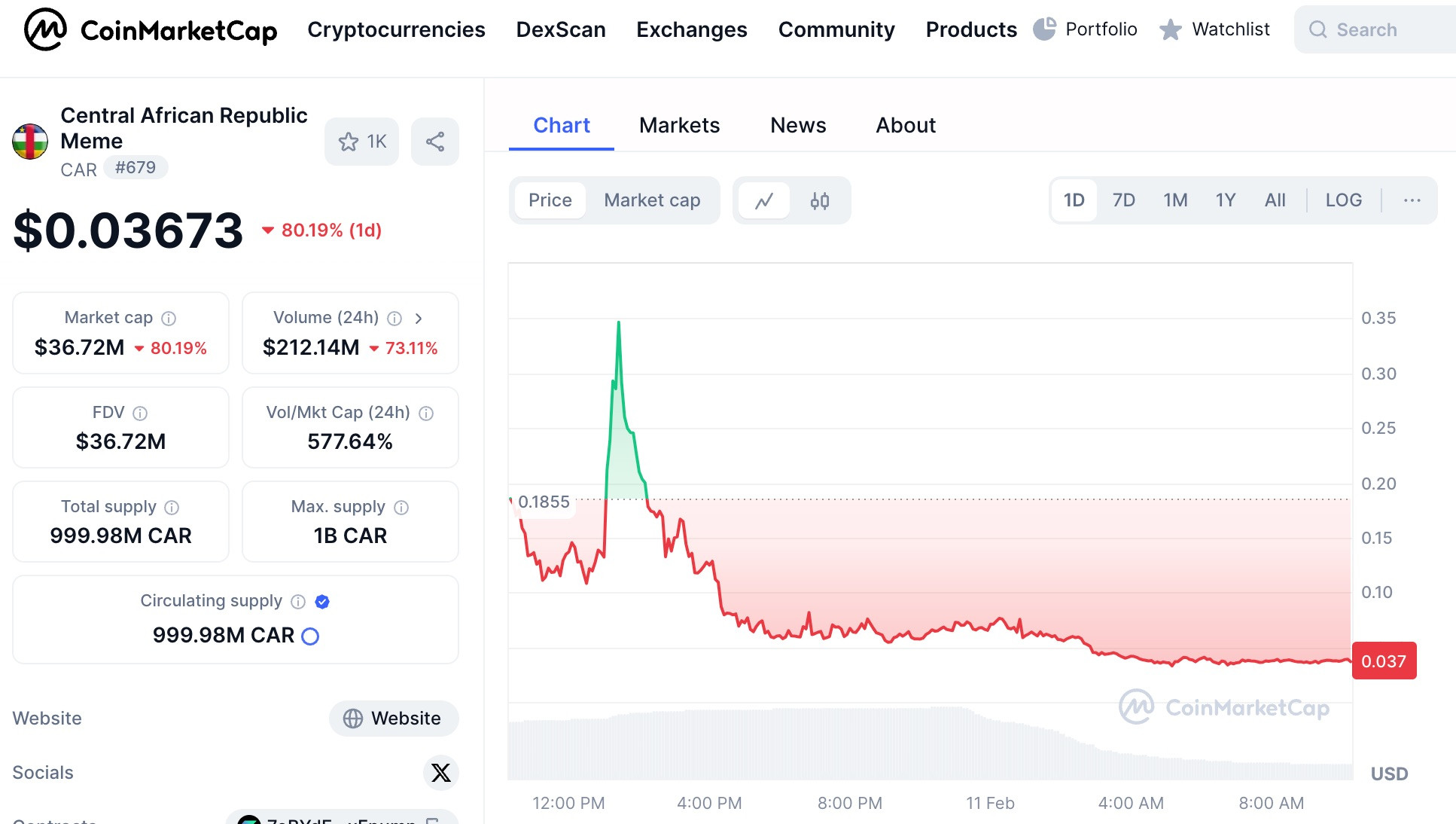Image resolution: width=1456 pixels, height=824 pixels.
Task: Click the USD currency label on chart
Action: coord(1389,774)
